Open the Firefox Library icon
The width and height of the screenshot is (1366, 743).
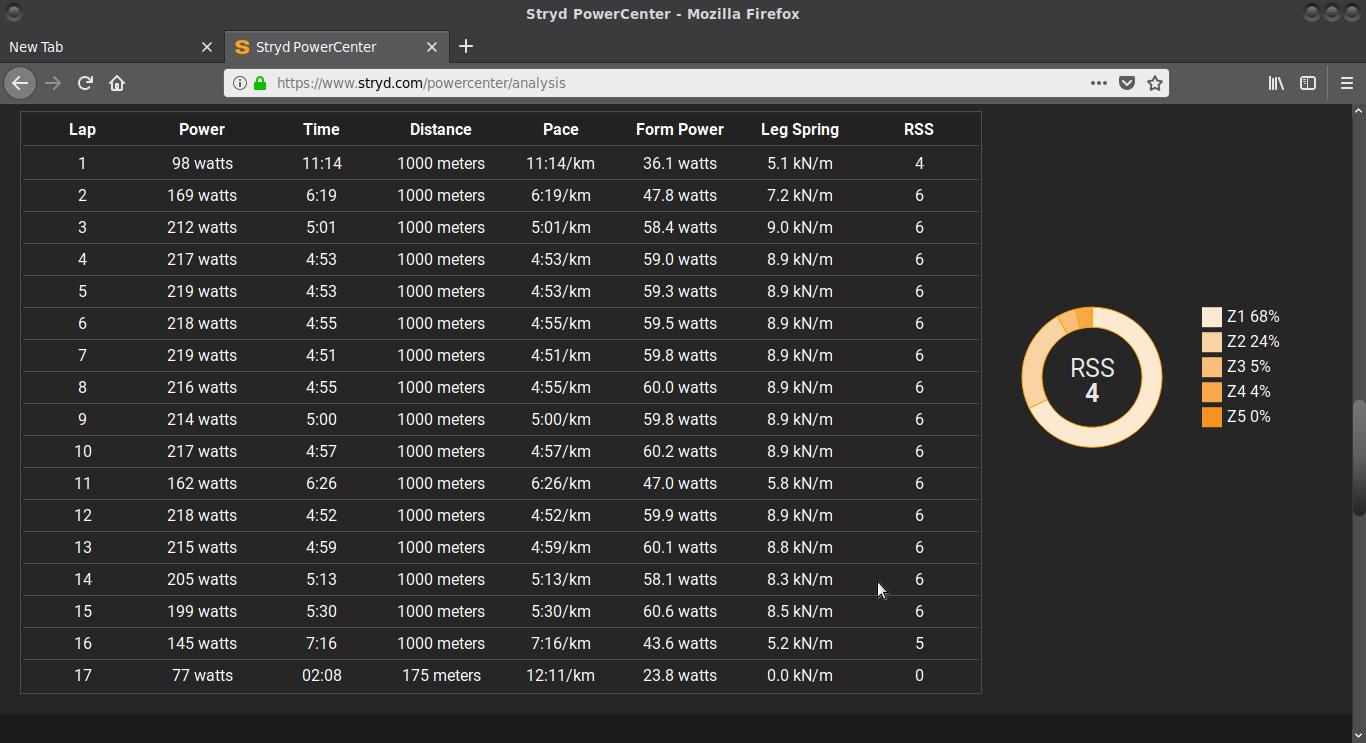[x=1276, y=83]
